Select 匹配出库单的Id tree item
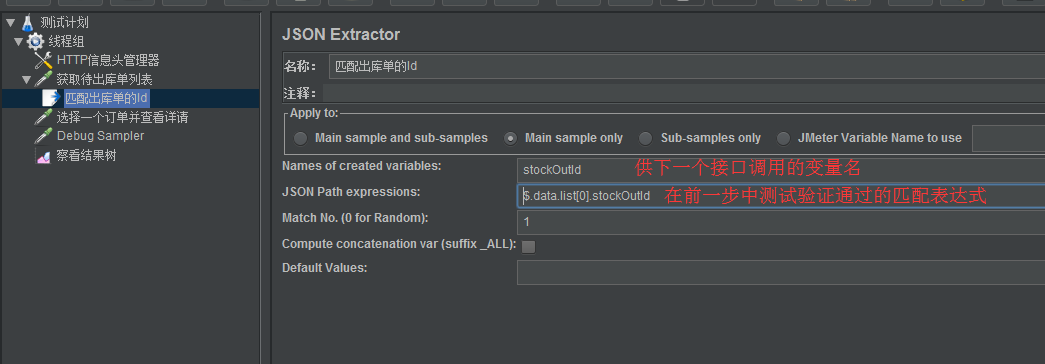The width and height of the screenshot is (1045, 364). click(x=106, y=99)
